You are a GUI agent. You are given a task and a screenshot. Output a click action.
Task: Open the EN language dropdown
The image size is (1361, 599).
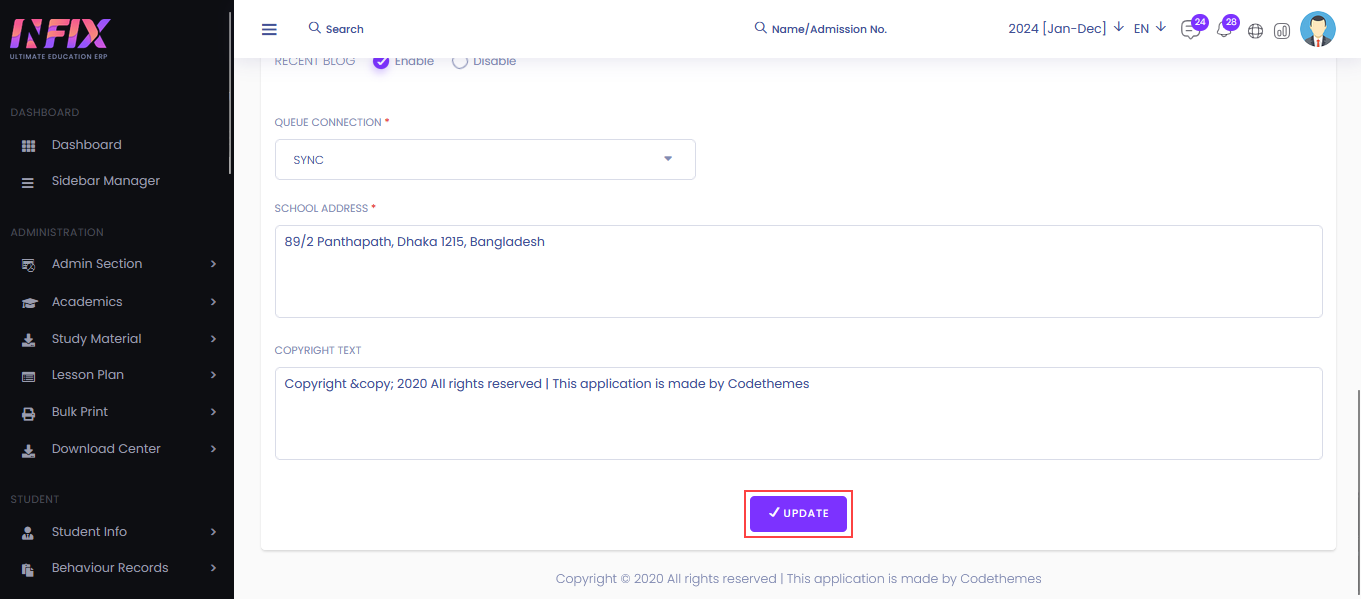(x=1150, y=28)
